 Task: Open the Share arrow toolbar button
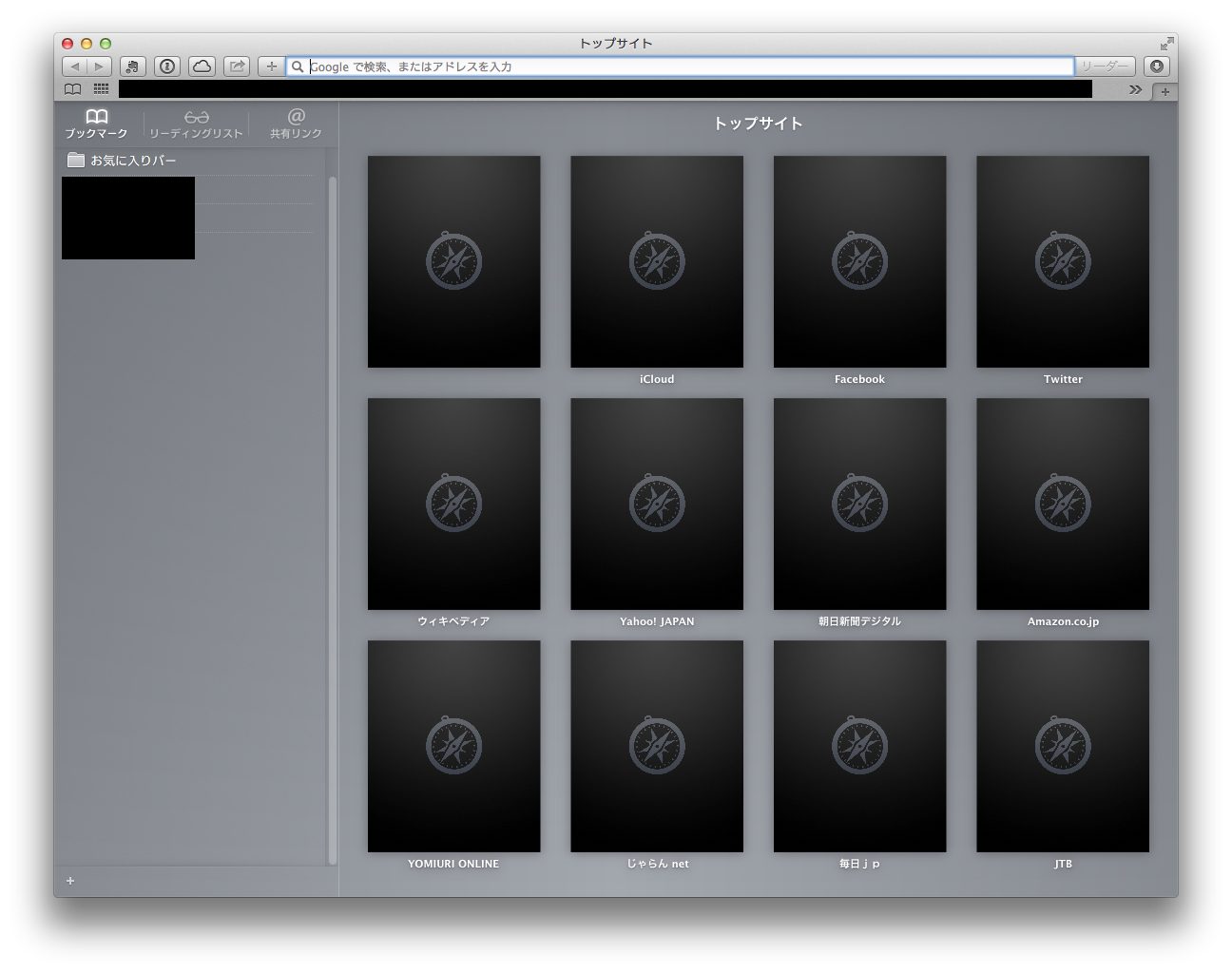(237, 67)
